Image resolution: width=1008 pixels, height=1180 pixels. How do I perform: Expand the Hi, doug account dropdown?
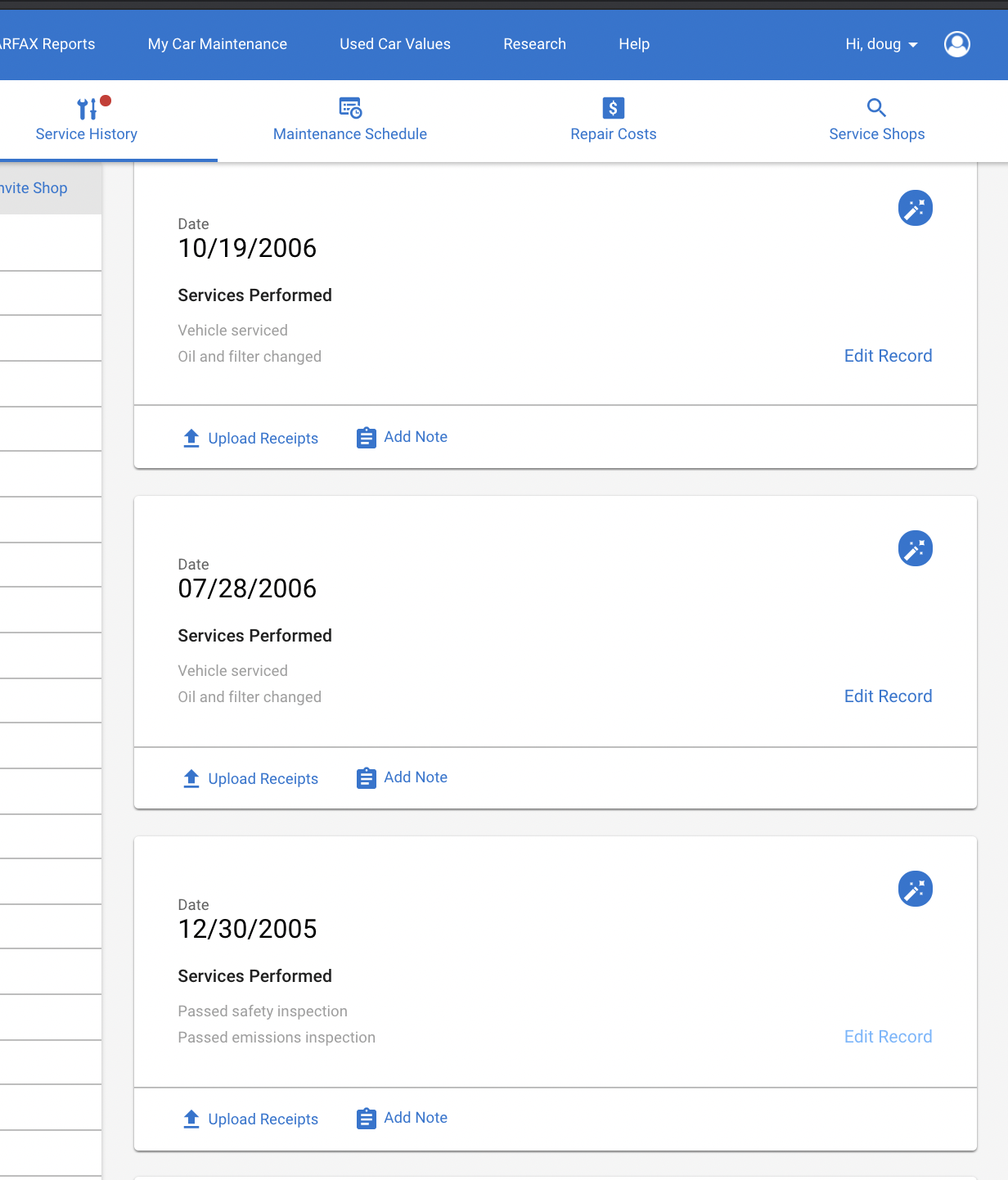(x=881, y=44)
